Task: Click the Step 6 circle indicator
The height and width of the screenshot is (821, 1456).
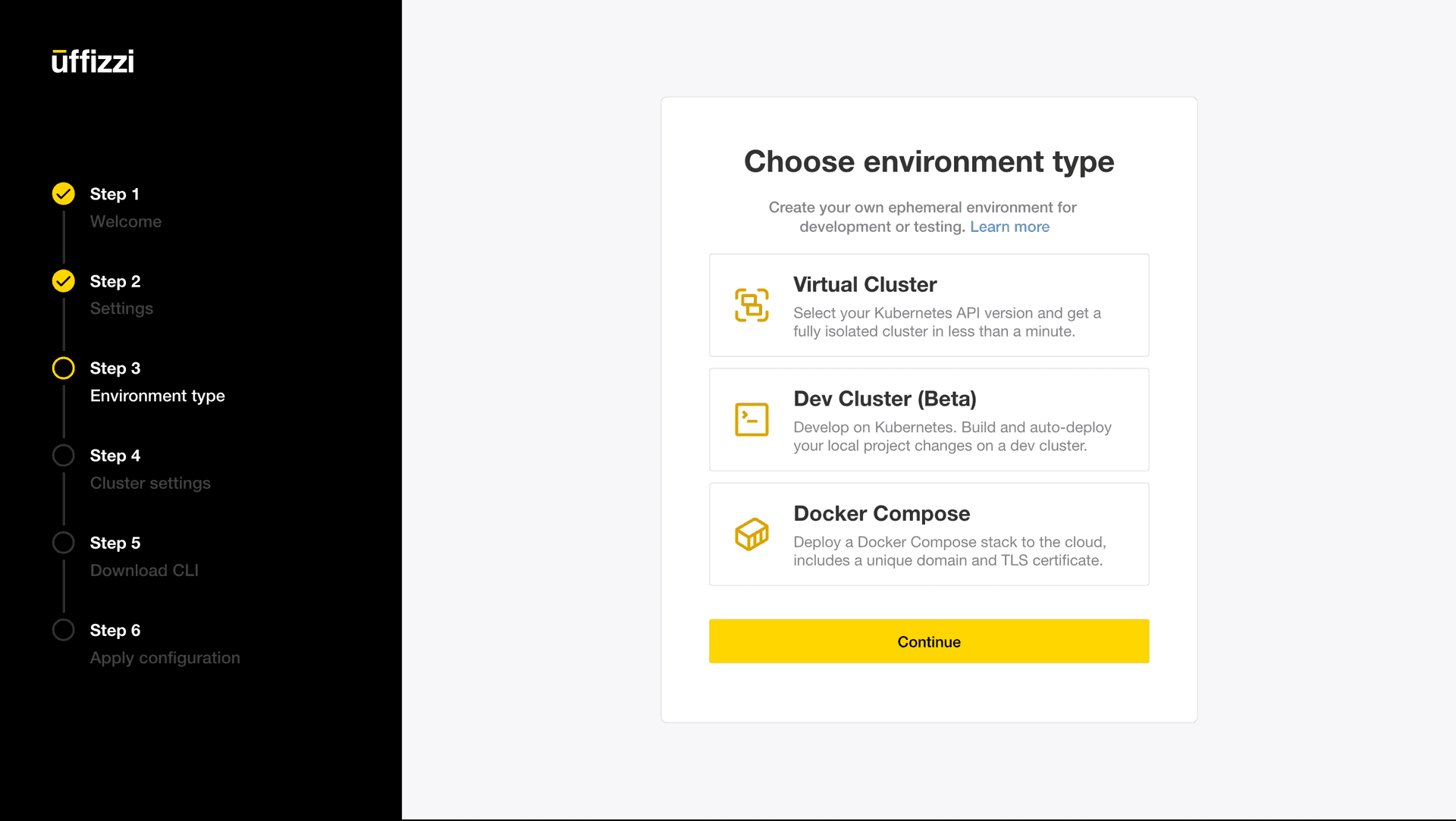Action: 64,630
